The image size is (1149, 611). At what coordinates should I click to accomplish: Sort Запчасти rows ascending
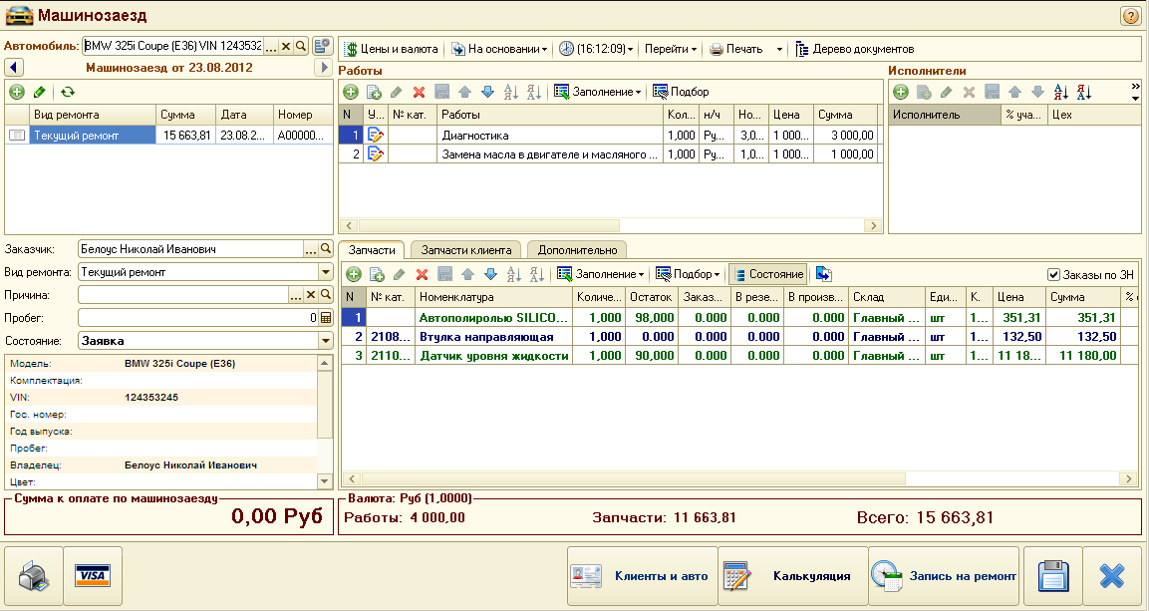coord(514,274)
